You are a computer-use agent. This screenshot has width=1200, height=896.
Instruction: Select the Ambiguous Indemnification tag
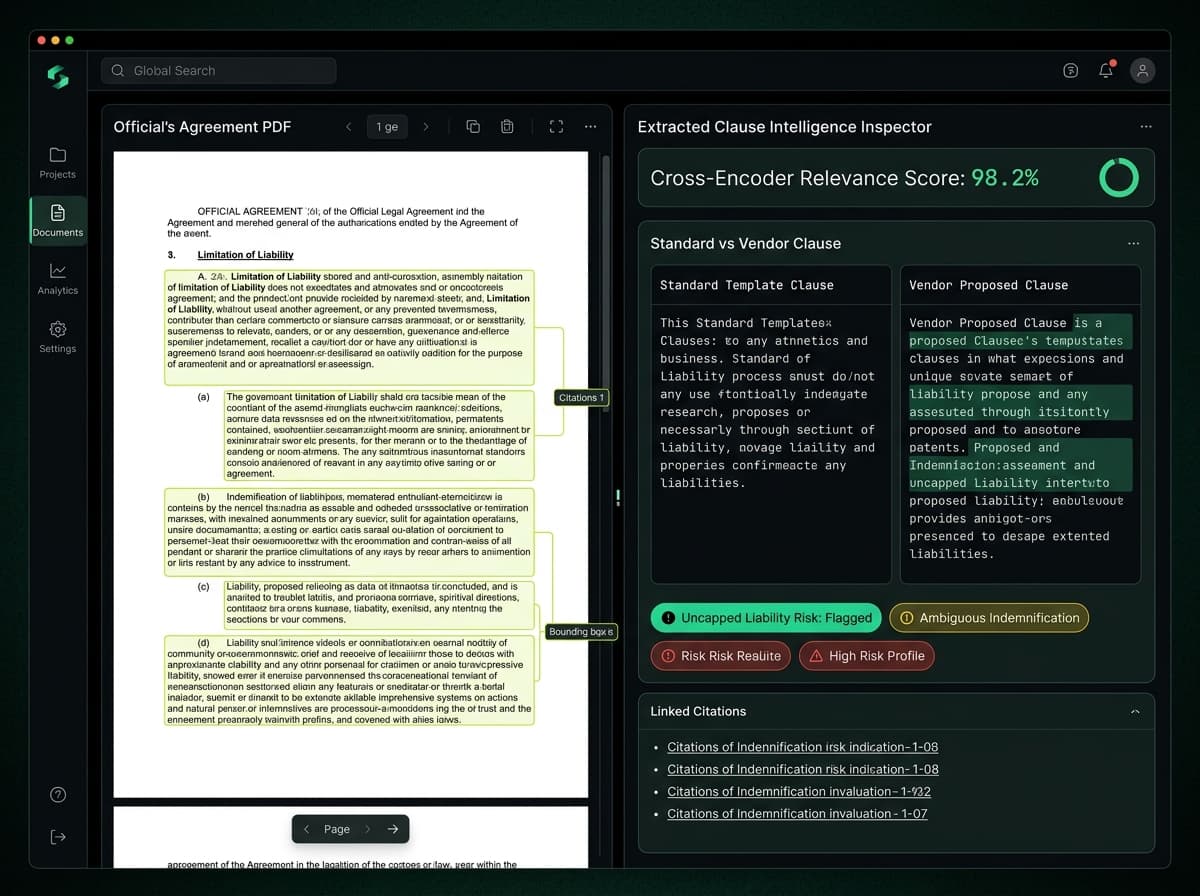[989, 618]
